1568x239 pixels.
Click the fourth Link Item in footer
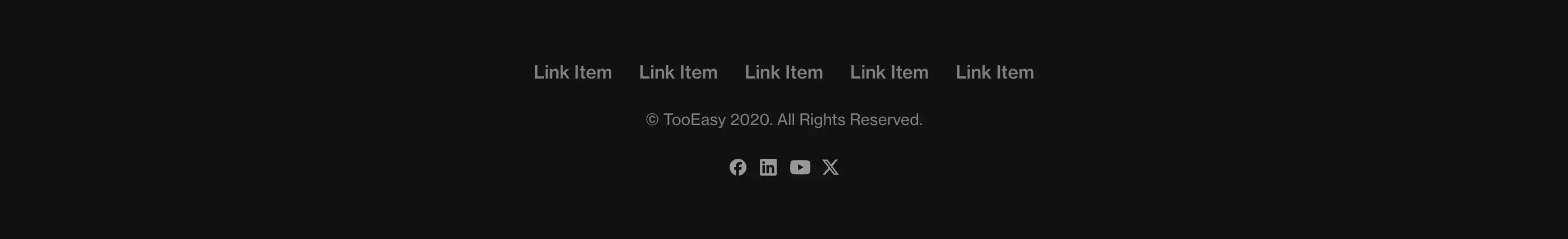pos(889,72)
